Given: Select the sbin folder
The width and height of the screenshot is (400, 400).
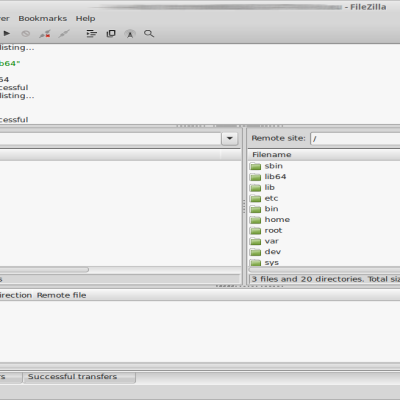Looking at the screenshot, I should pyautogui.click(x=273, y=166).
